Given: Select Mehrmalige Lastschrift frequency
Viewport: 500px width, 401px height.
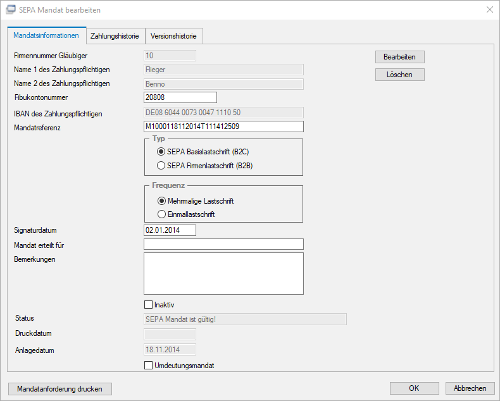Looking at the screenshot, I should [161, 201].
